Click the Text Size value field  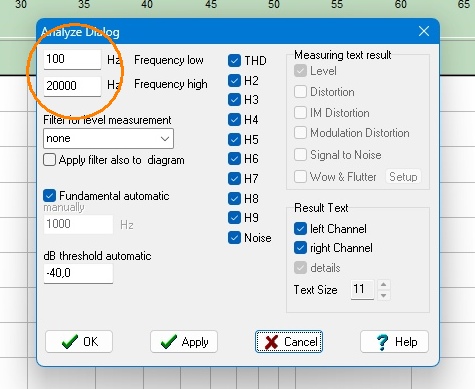[362, 289]
